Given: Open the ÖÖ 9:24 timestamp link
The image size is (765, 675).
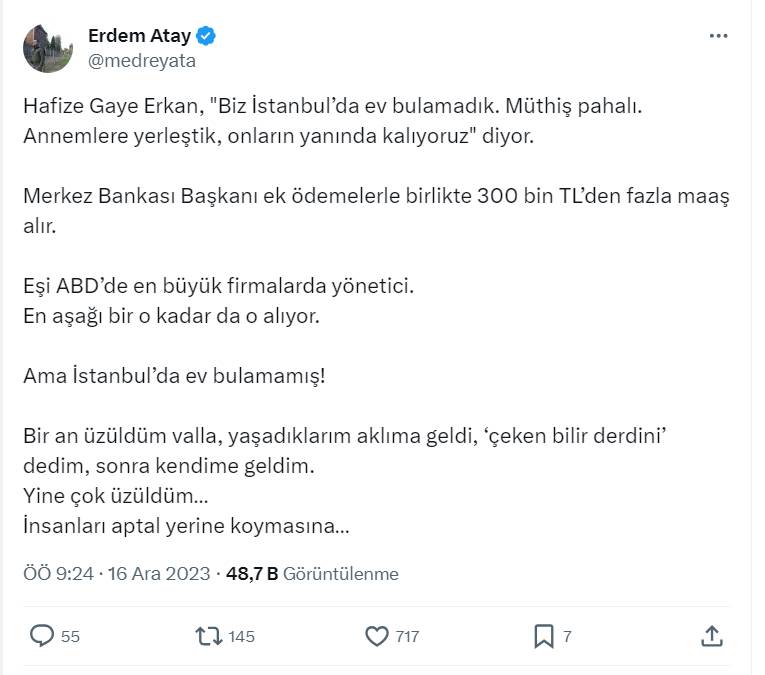Looking at the screenshot, I should (x=58, y=574).
